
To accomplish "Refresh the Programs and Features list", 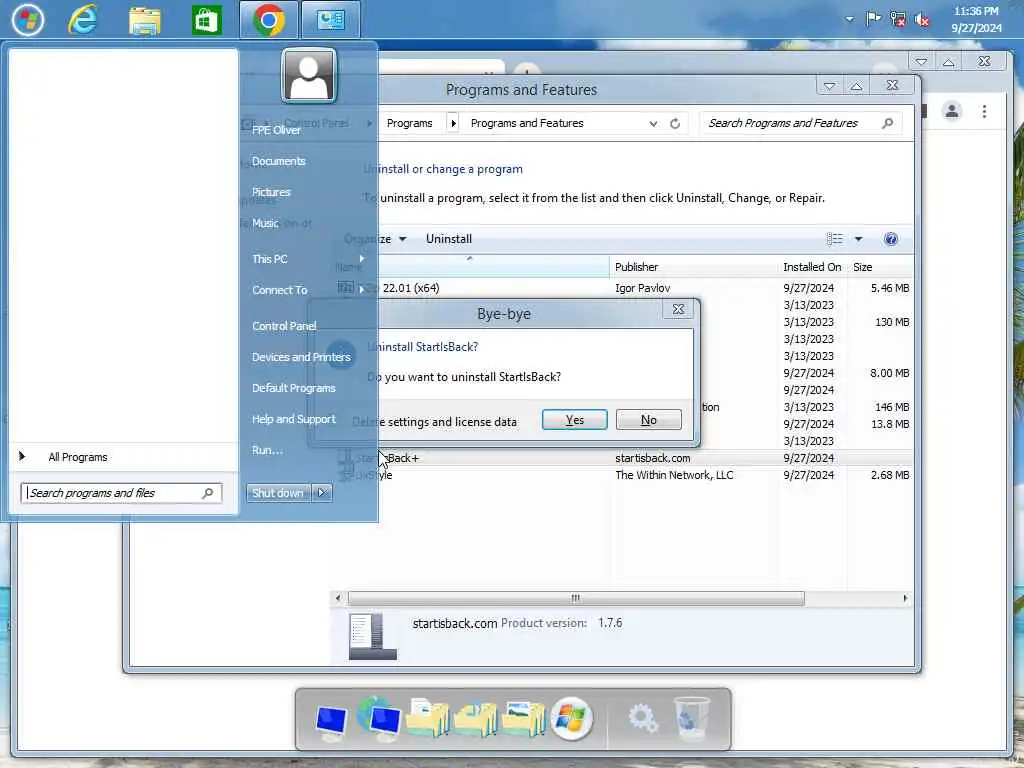I will coord(675,123).
